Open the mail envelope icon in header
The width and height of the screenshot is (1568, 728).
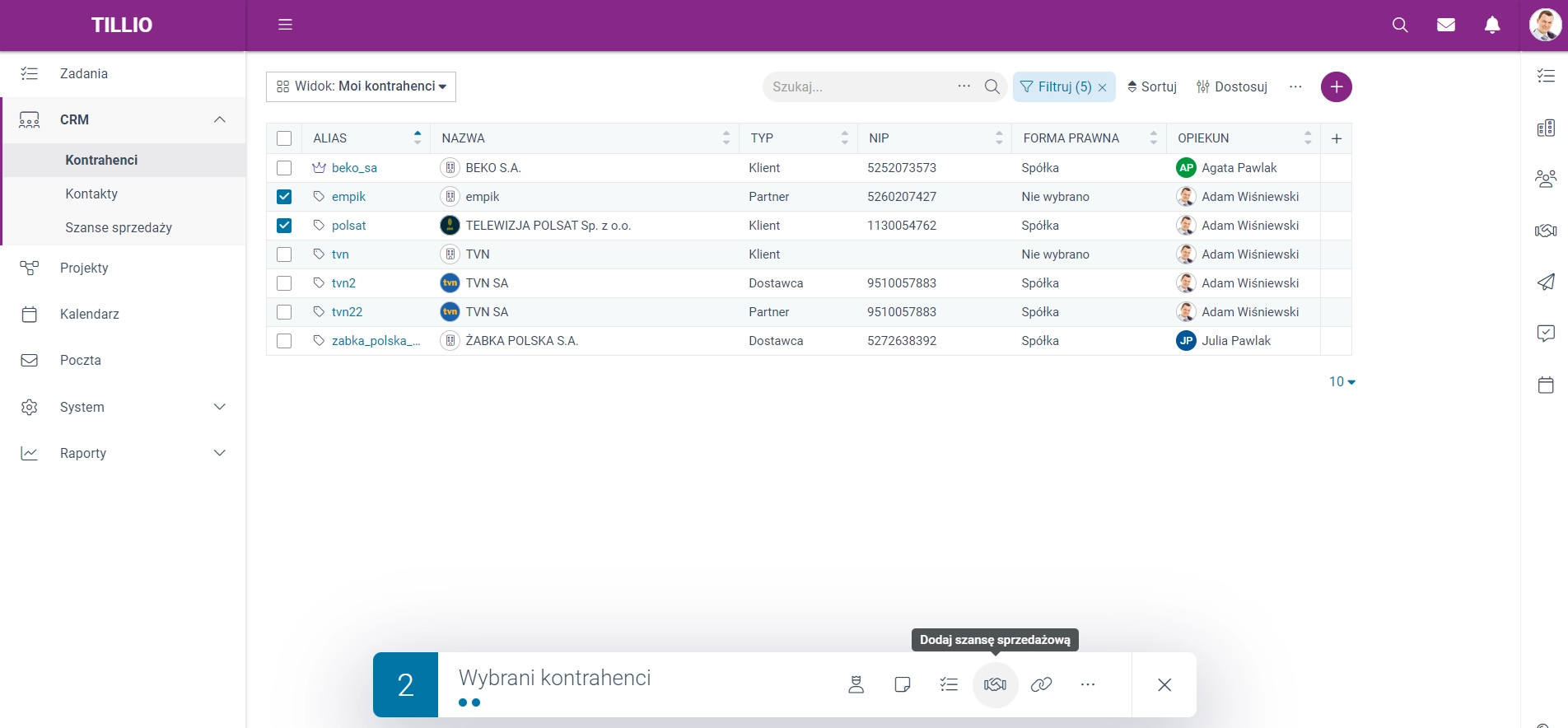pos(1446,25)
